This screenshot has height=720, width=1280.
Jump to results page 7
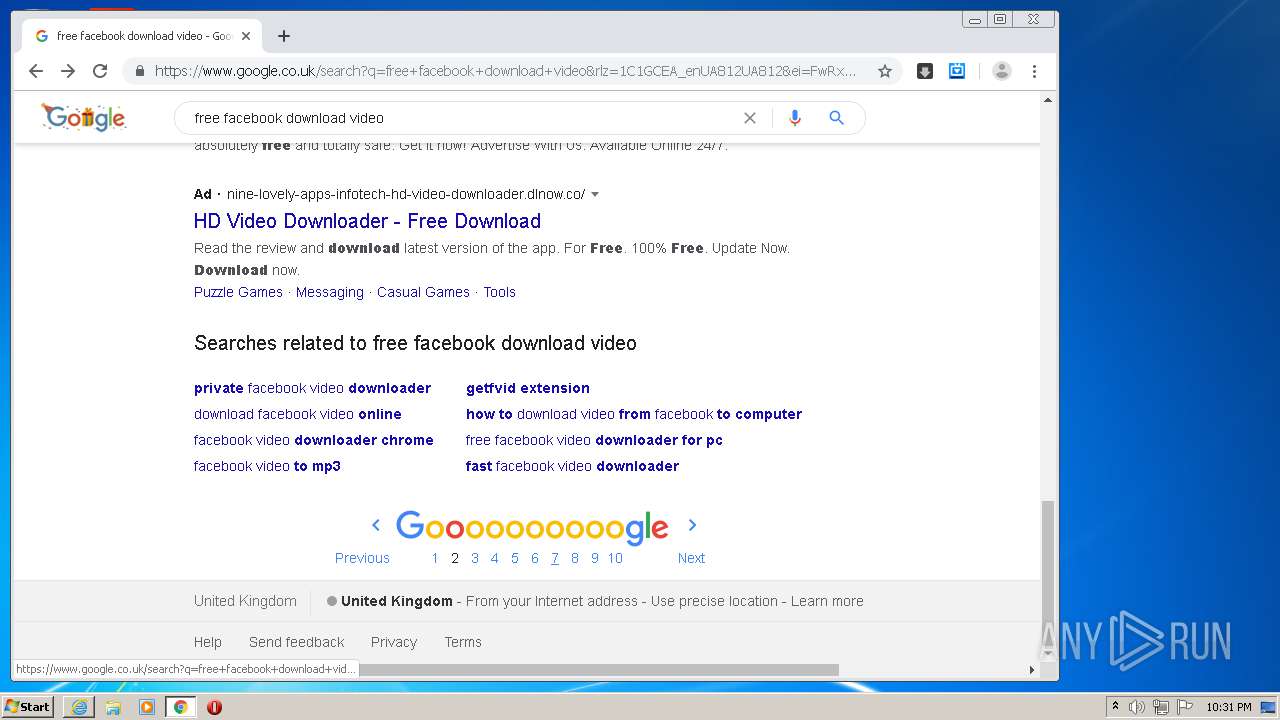(x=555, y=558)
